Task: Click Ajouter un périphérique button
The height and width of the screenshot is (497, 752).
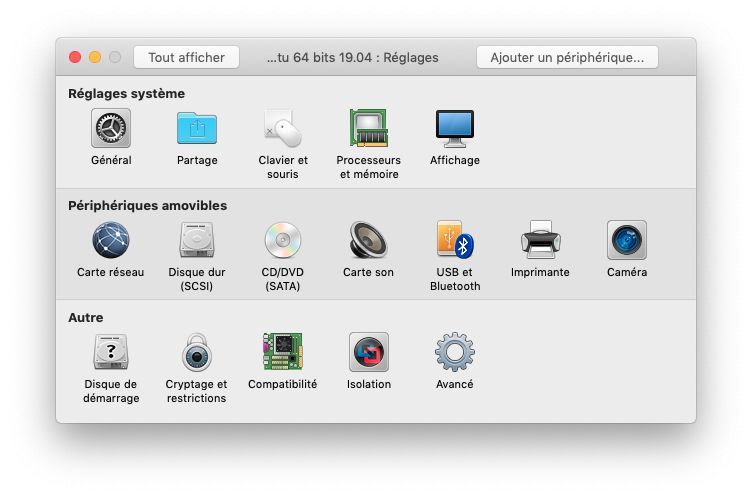Action: 567,58
